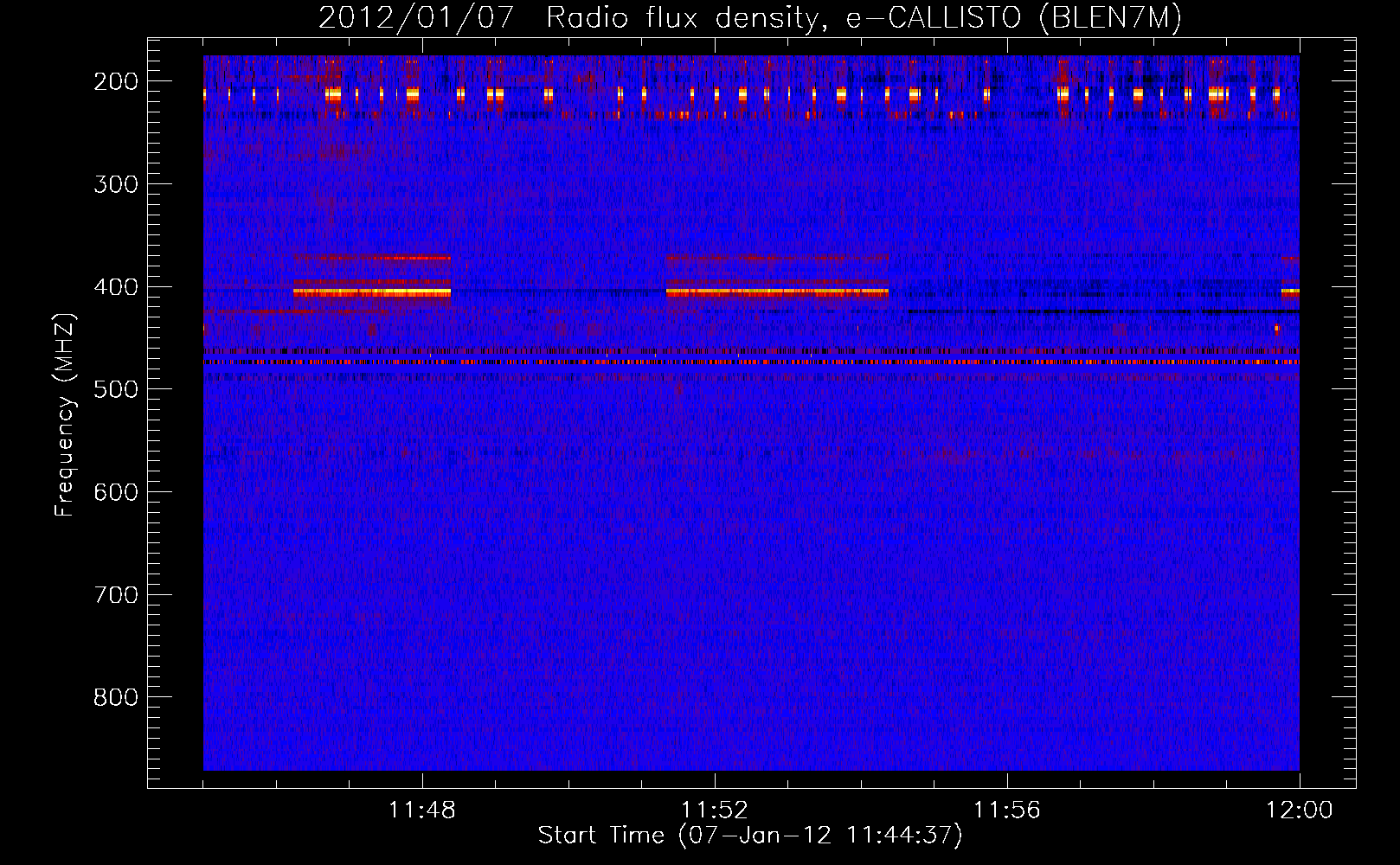Click the 12:00 time tick label

(1300, 811)
